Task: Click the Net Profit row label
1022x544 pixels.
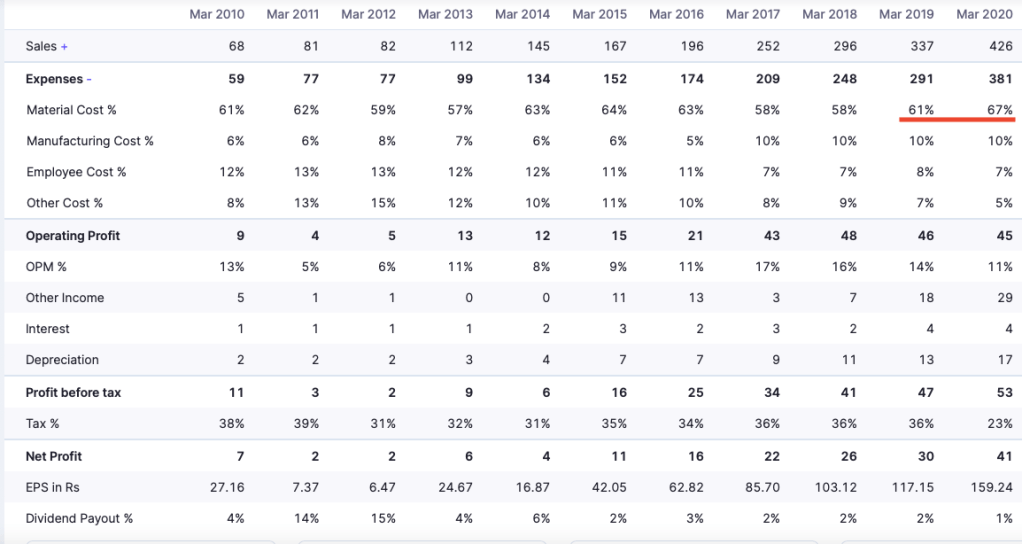Action: click(x=54, y=457)
